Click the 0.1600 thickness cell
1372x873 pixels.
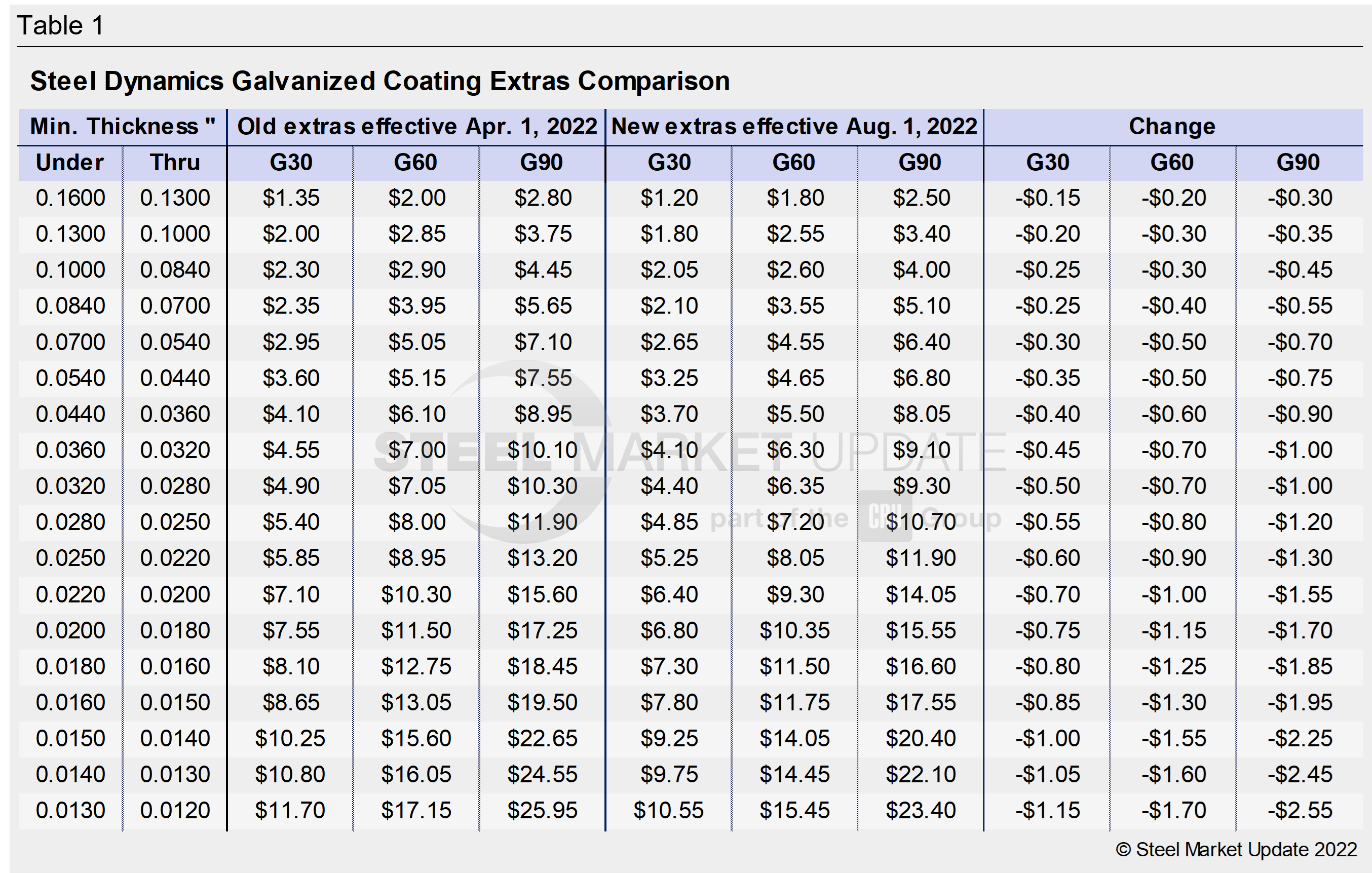(70, 198)
